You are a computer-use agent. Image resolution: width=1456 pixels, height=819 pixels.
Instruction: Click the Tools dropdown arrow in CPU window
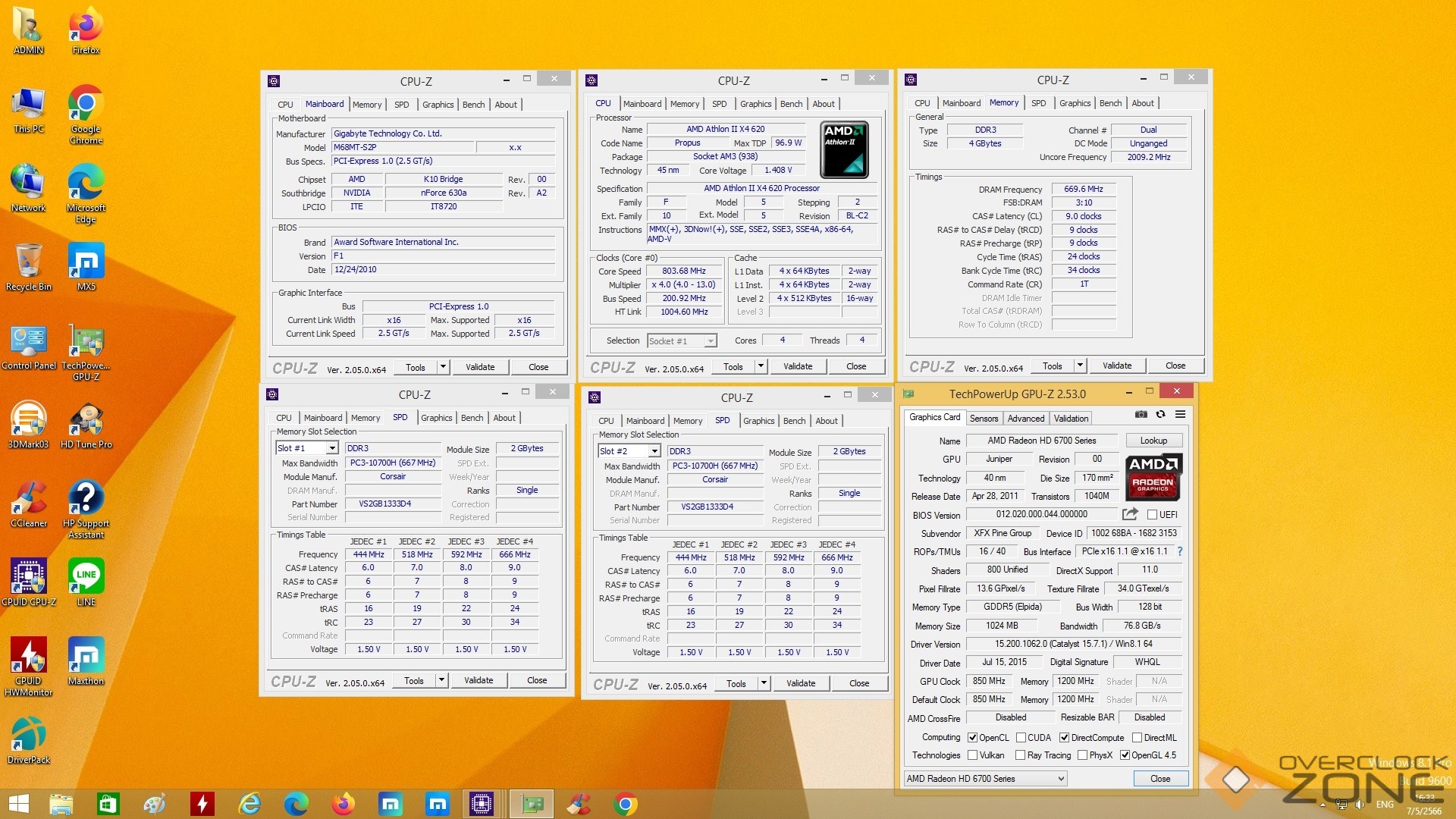point(761,366)
